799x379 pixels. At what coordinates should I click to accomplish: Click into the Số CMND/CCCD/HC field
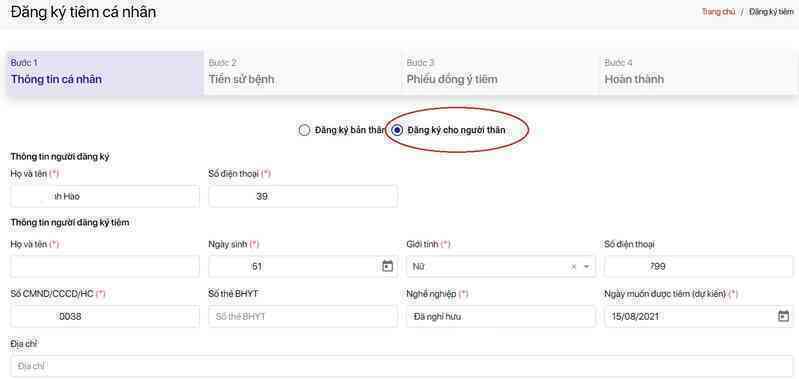point(105,316)
